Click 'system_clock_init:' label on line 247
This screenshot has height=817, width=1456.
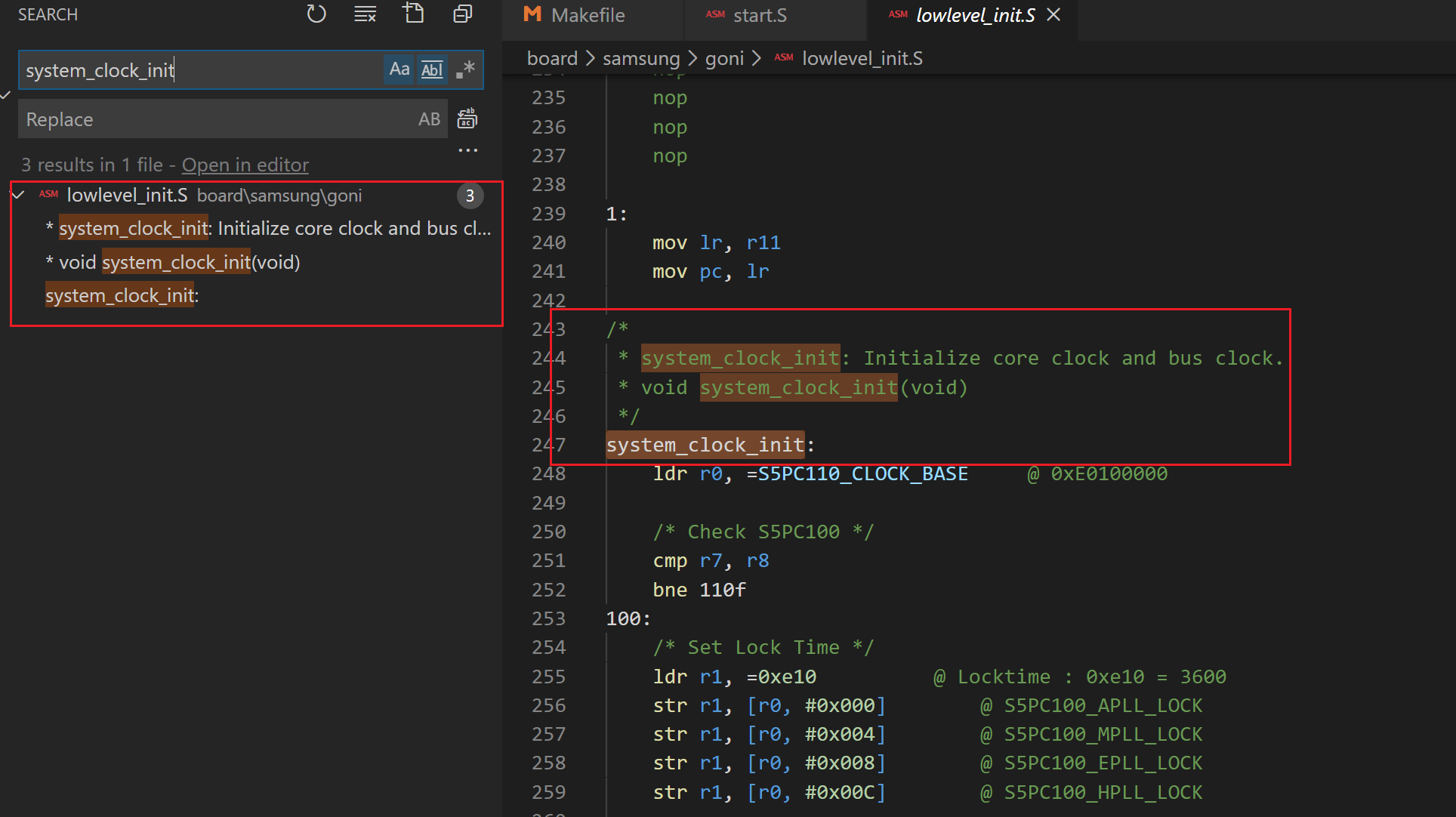(x=711, y=445)
